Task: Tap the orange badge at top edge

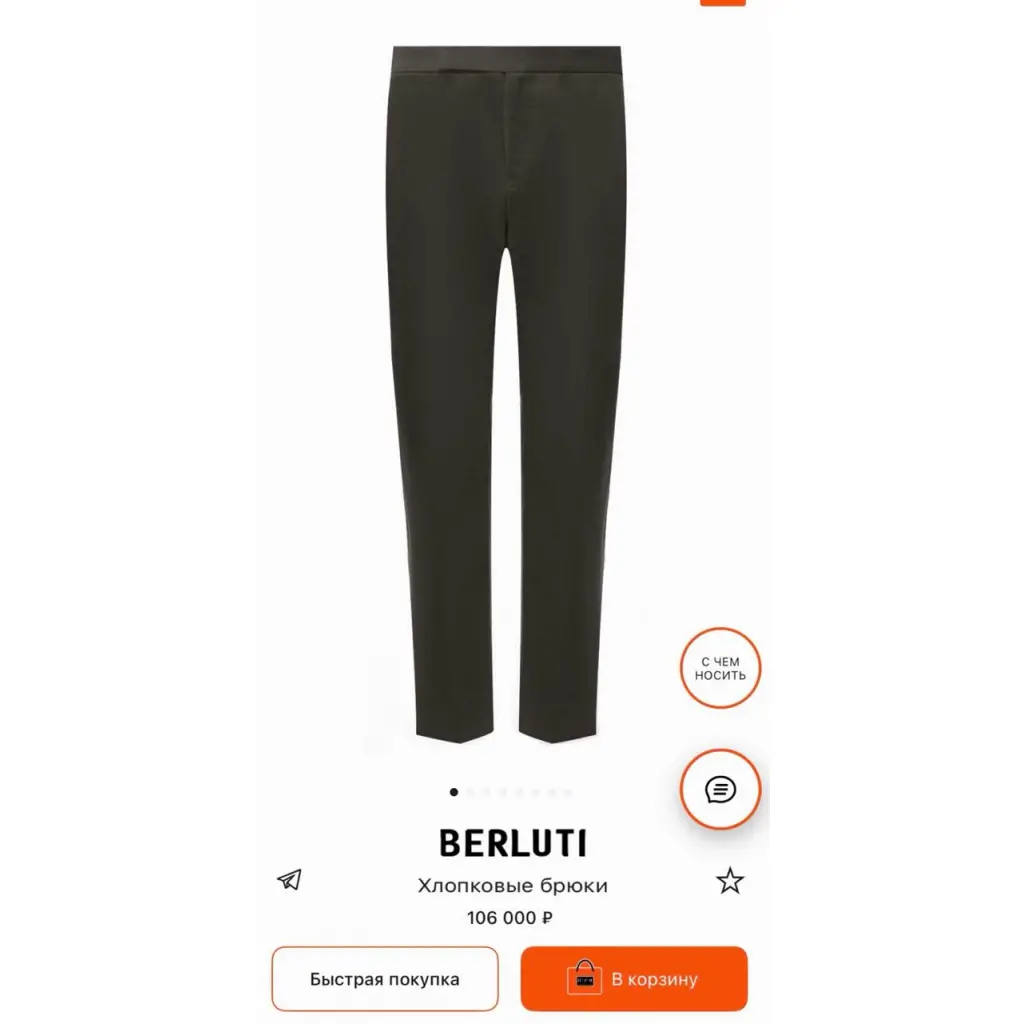Action: click(x=722, y=3)
